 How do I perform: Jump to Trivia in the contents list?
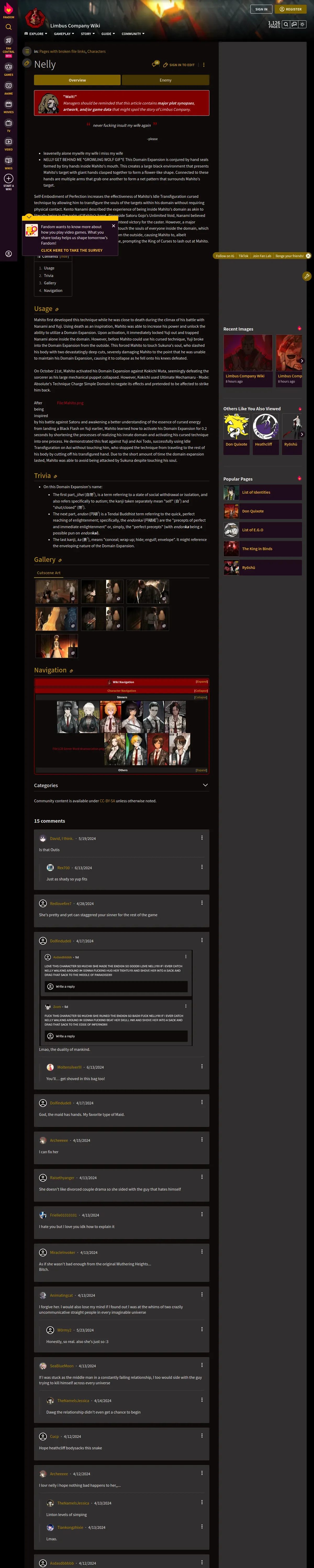tap(49, 276)
